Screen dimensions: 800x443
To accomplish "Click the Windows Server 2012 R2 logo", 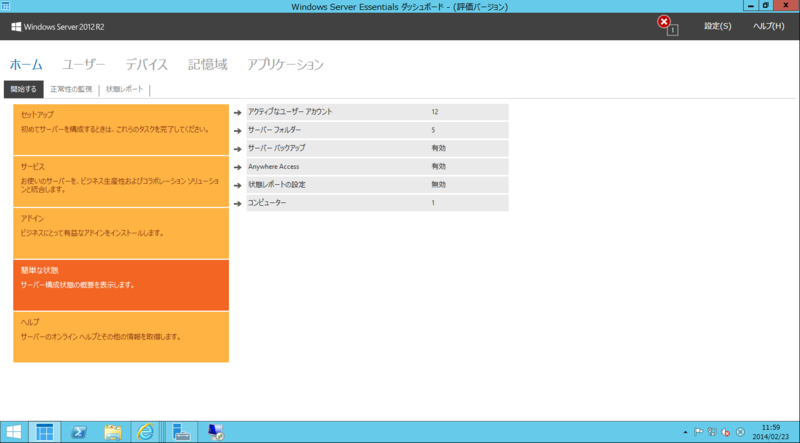I will click(x=58, y=27).
